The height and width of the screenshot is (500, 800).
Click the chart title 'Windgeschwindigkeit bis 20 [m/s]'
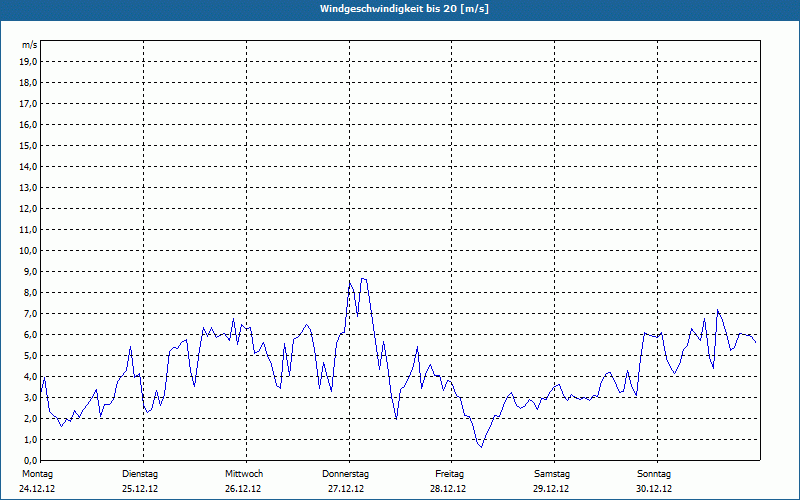click(404, 9)
